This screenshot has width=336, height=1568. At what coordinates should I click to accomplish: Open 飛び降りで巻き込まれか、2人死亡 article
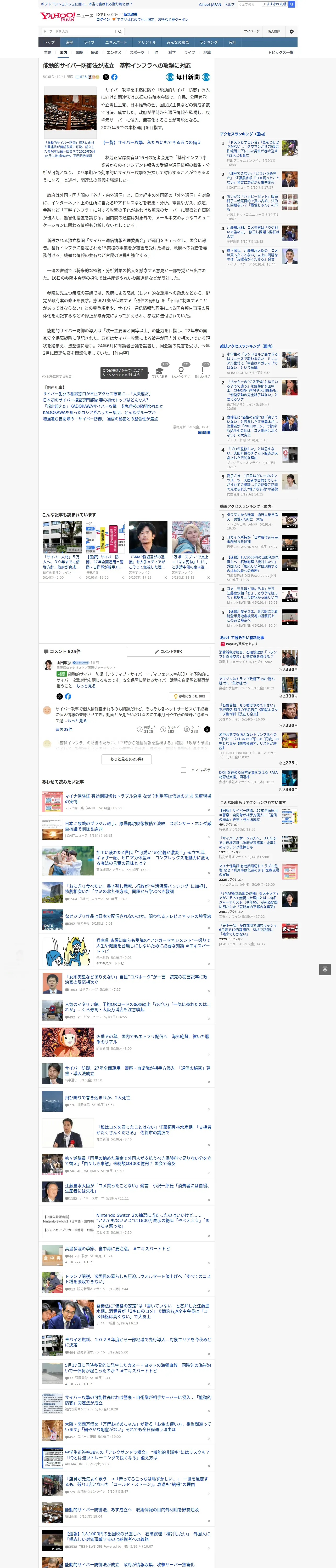tap(97, 1098)
